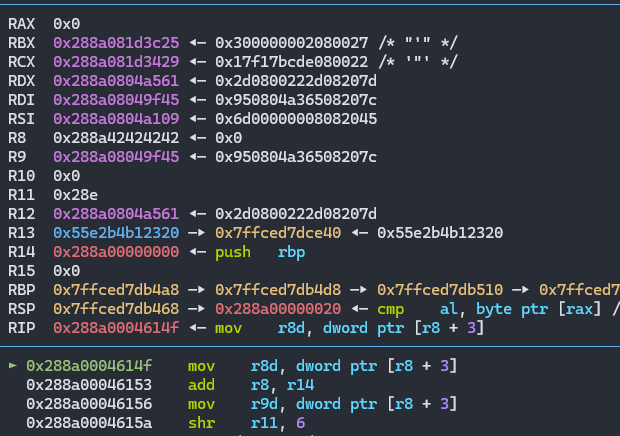
Task: Click RCX pointed value 0x17f17bcde080022
Action: (x=292, y=62)
